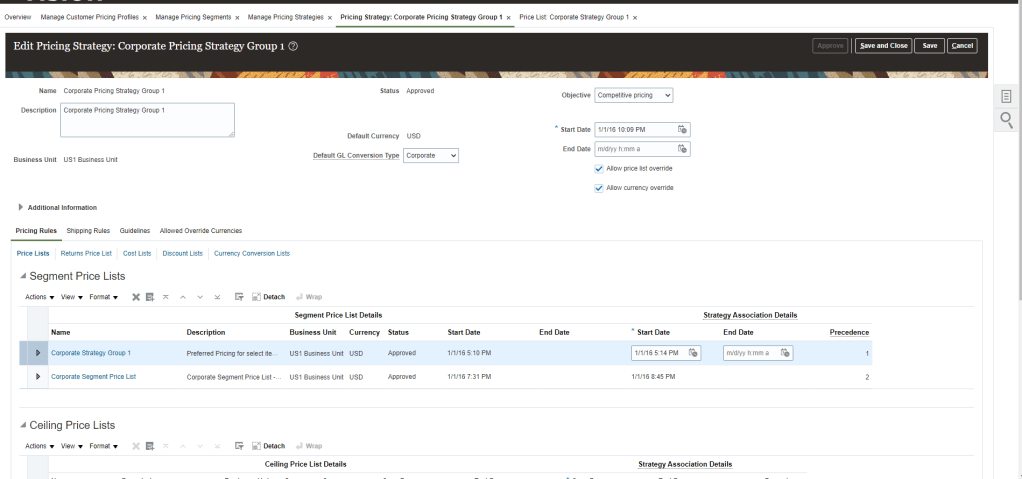
Task: Click into the Description text area
Action: (147, 119)
